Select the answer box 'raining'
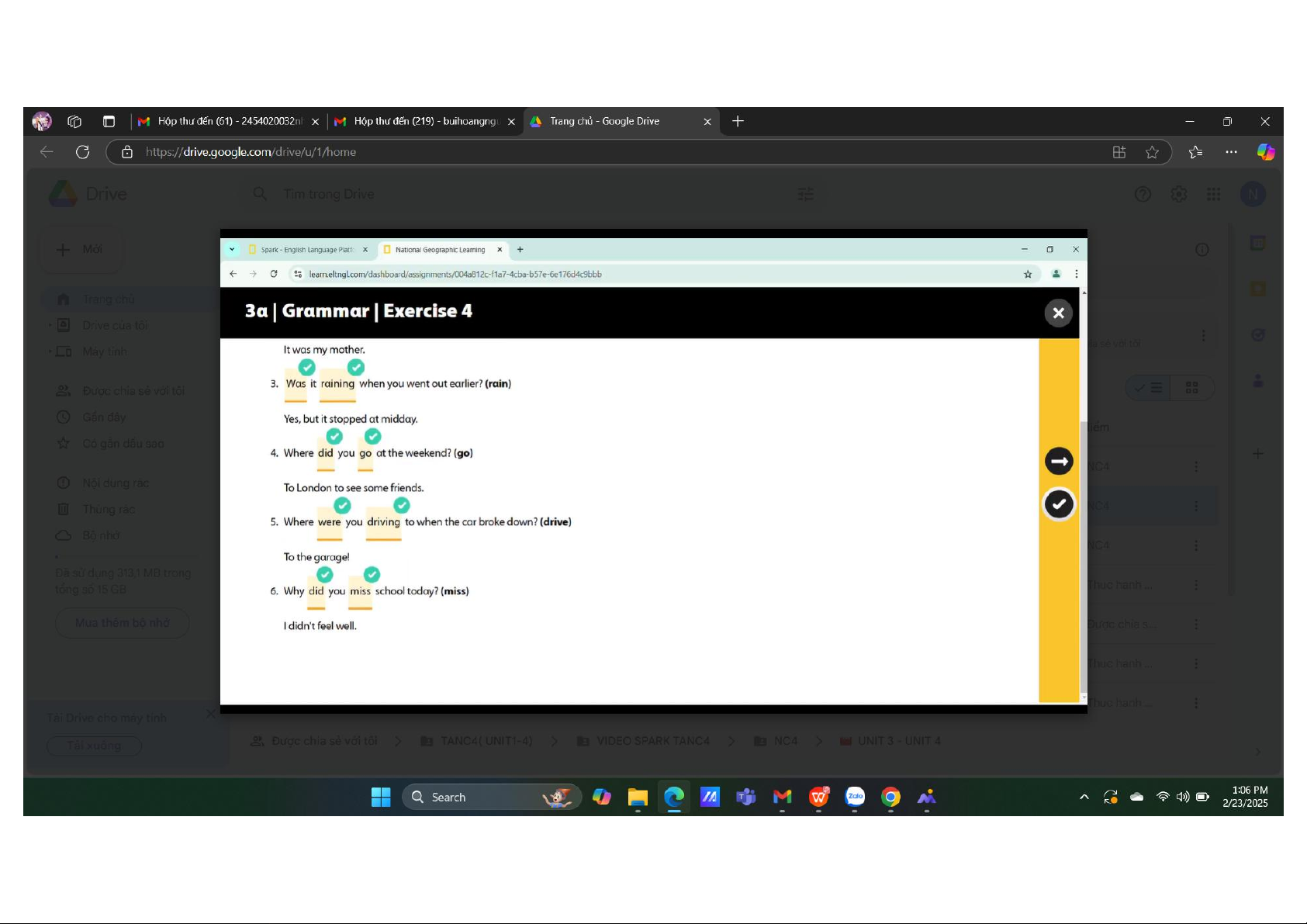Image resolution: width=1307 pixels, height=924 pixels. pyautogui.click(x=337, y=384)
